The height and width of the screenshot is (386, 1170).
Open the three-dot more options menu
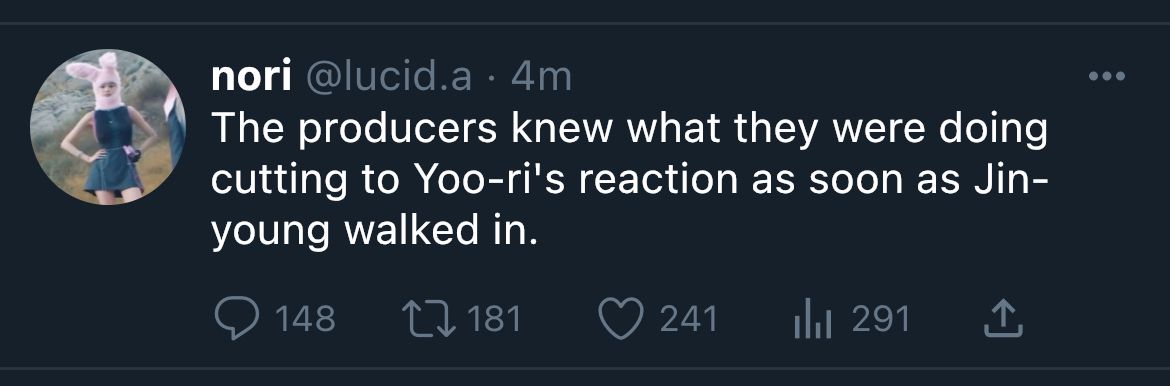pos(1107,75)
